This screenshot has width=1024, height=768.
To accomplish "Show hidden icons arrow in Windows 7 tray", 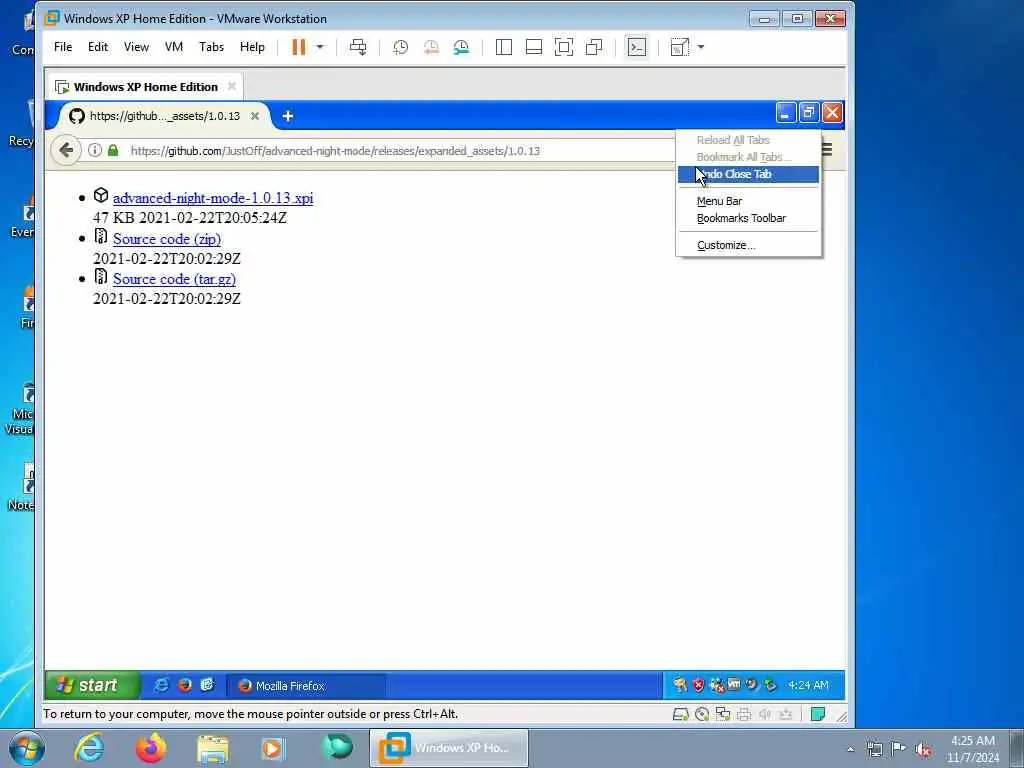I will (850, 749).
